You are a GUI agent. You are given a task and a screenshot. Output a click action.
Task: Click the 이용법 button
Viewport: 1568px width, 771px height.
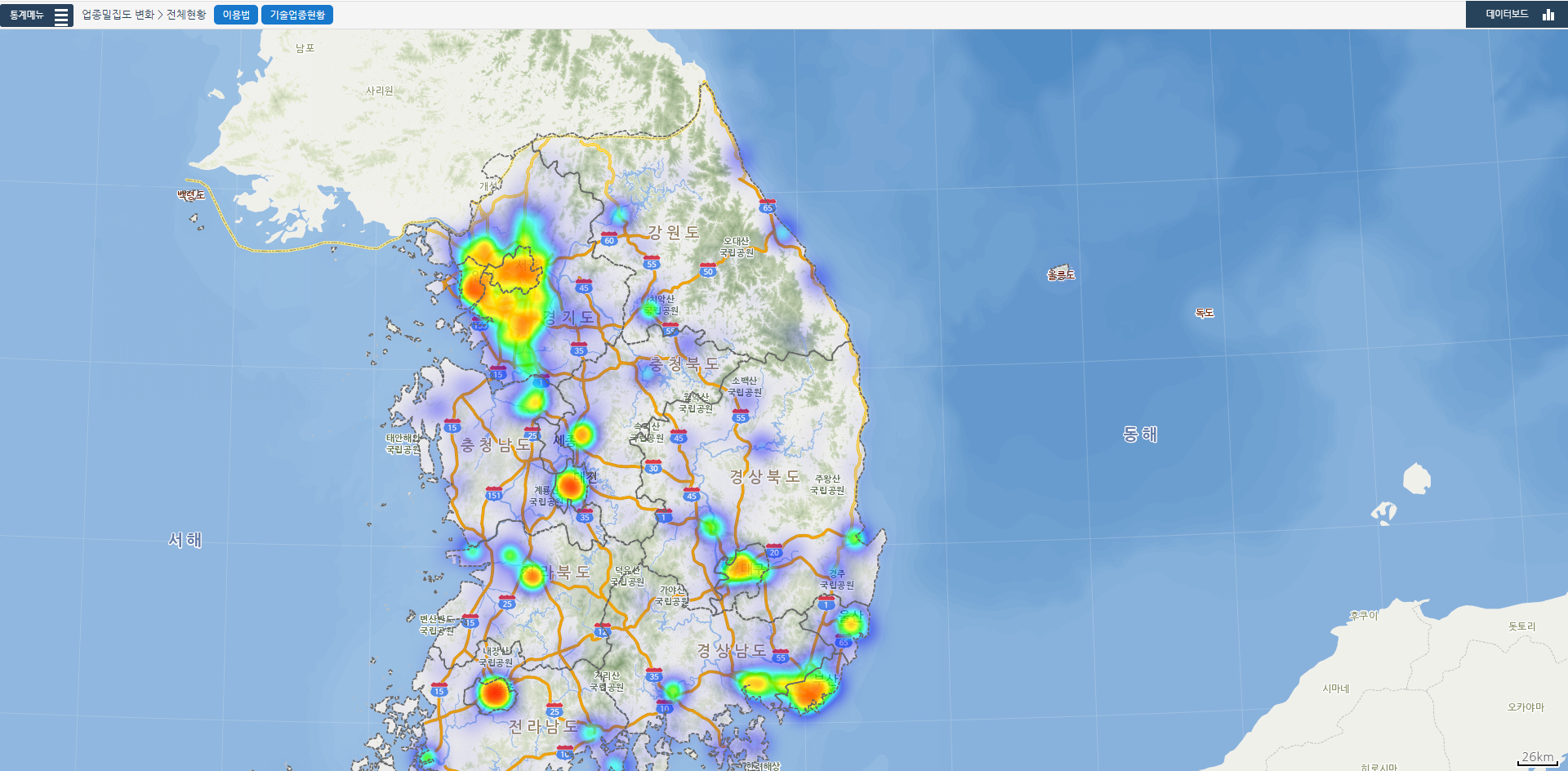point(236,16)
